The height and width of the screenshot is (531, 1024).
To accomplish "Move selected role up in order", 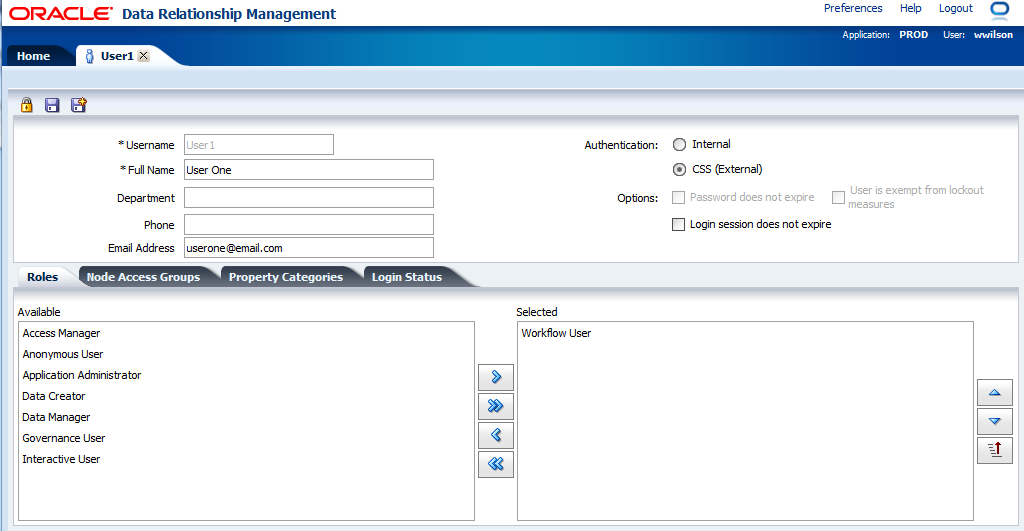I will pos(994,393).
